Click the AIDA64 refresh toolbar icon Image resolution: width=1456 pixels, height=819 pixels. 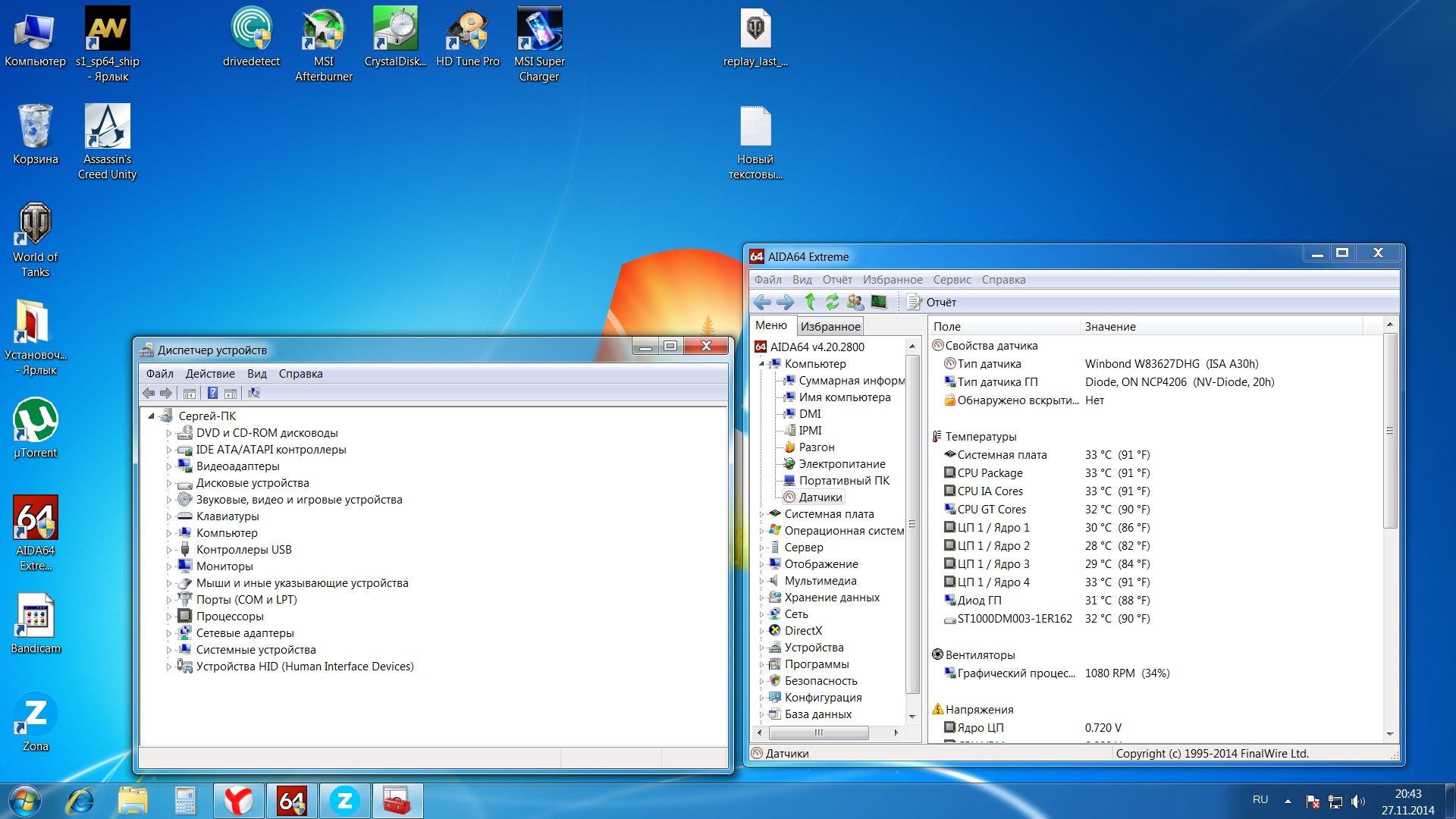click(832, 302)
